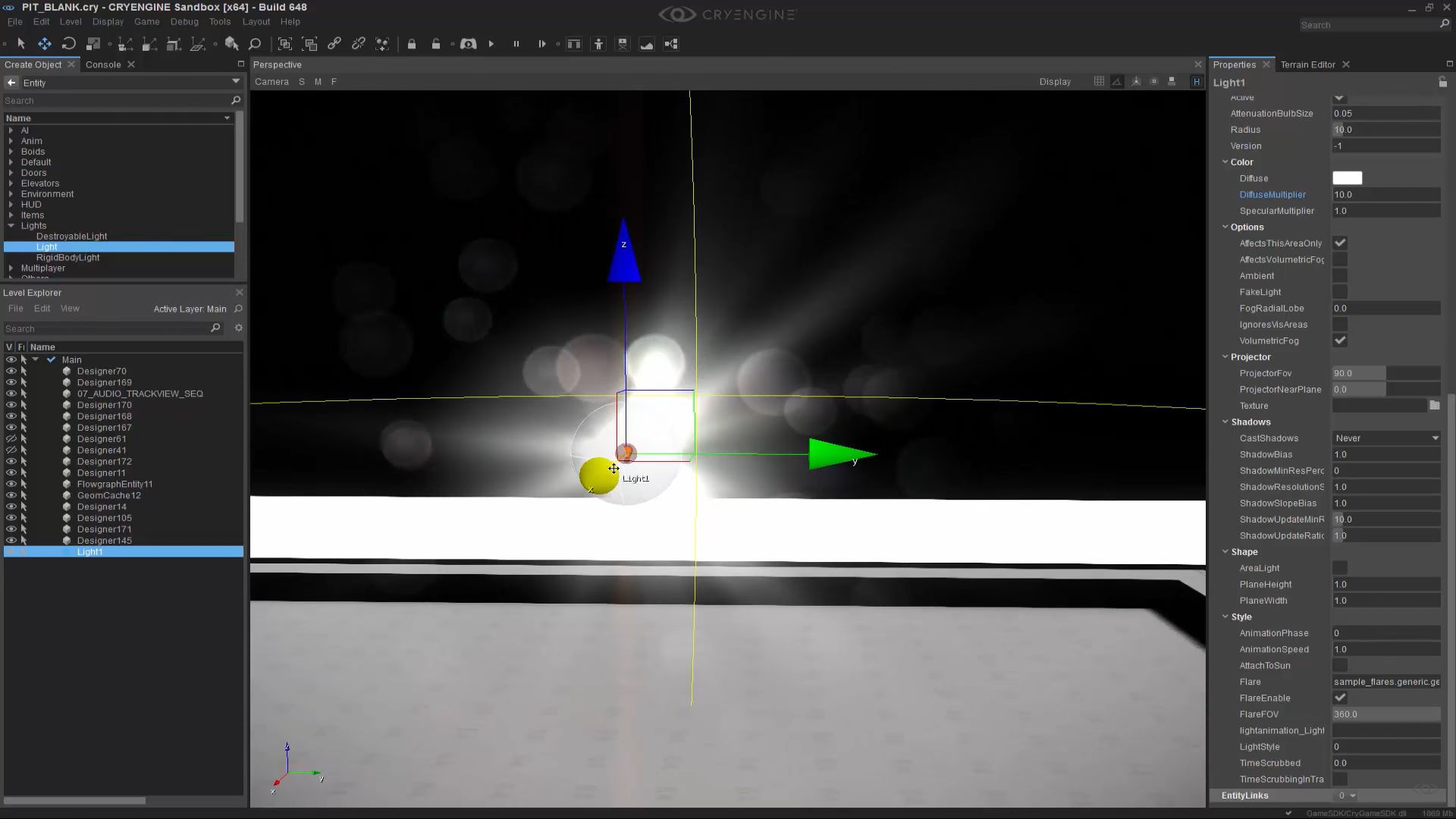This screenshot has height=819, width=1456.
Task: Open Level Explorer settings gear
Action: point(239,328)
